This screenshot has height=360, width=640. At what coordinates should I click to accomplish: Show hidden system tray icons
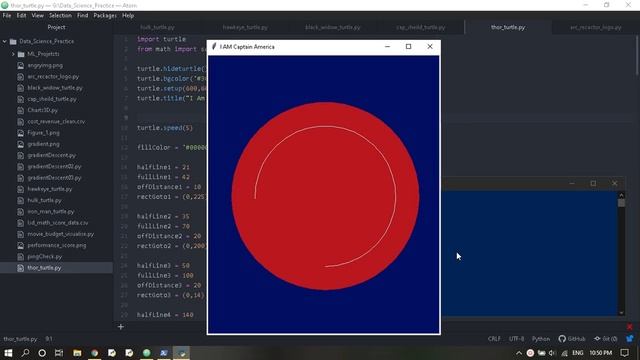tap(519, 353)
